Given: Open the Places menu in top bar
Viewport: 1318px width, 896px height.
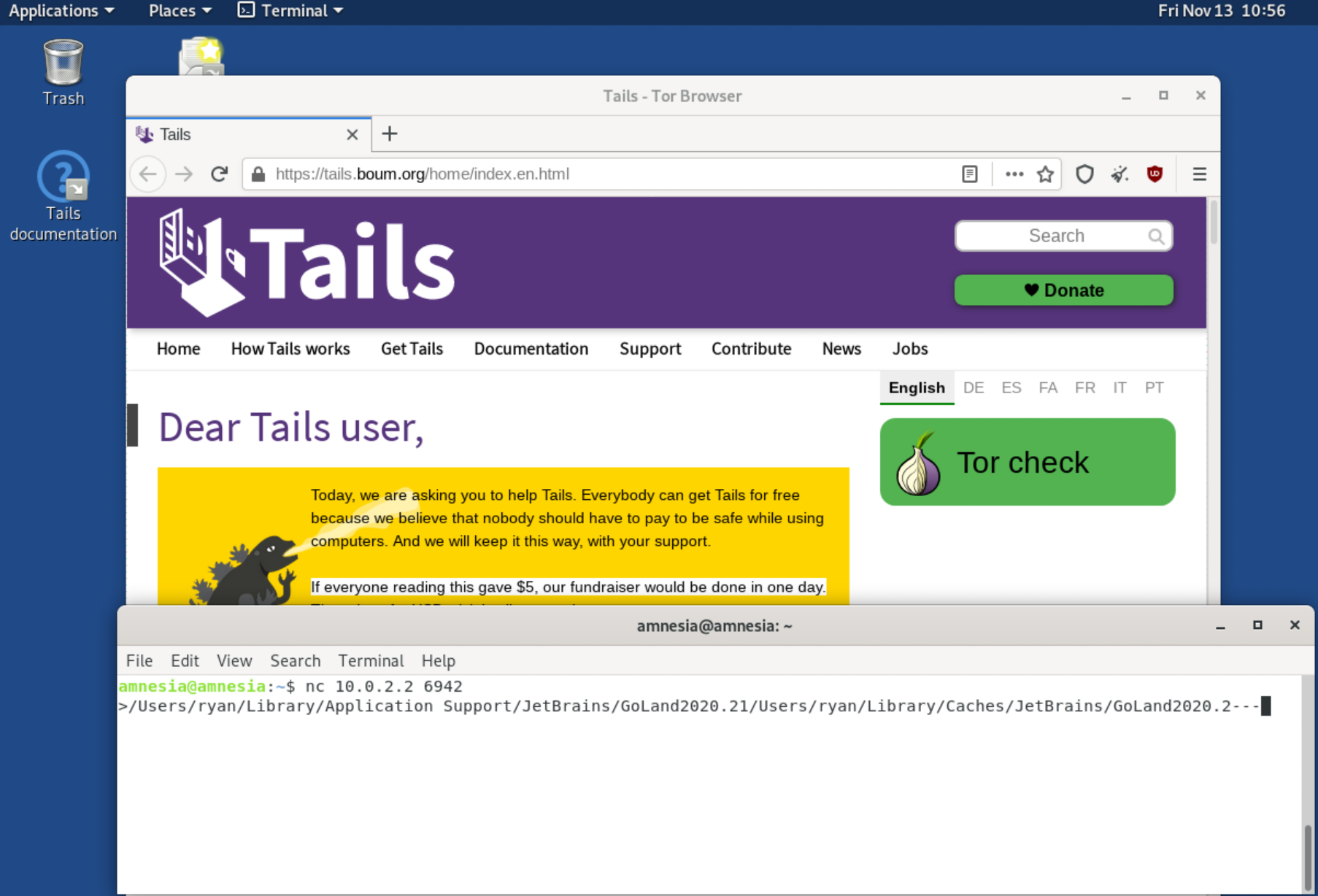Looking at the screenshot, I should tap(180, 11).
